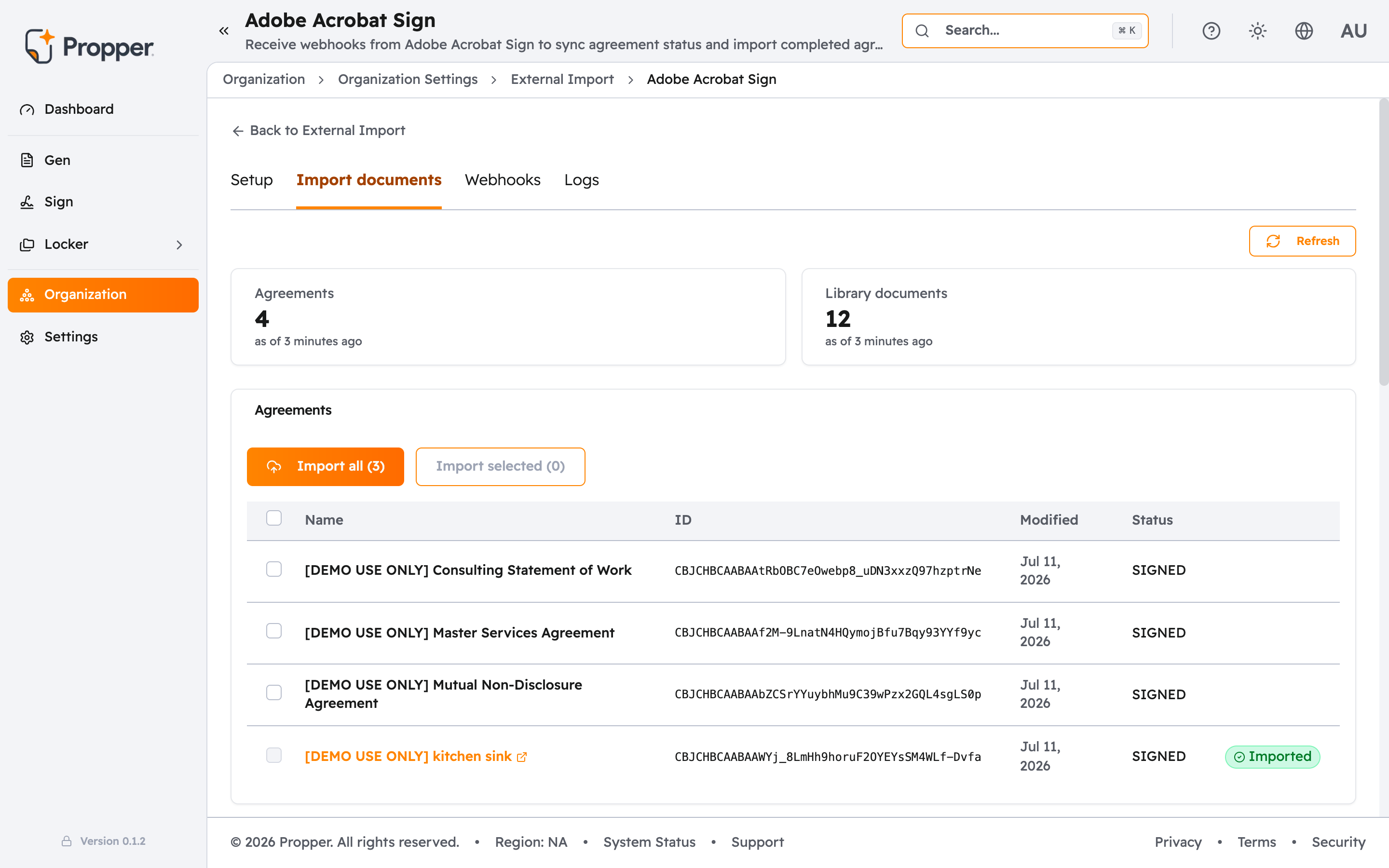Open Terms footer link
This screenshot has height=868, width=1389.
(1256, 842)
